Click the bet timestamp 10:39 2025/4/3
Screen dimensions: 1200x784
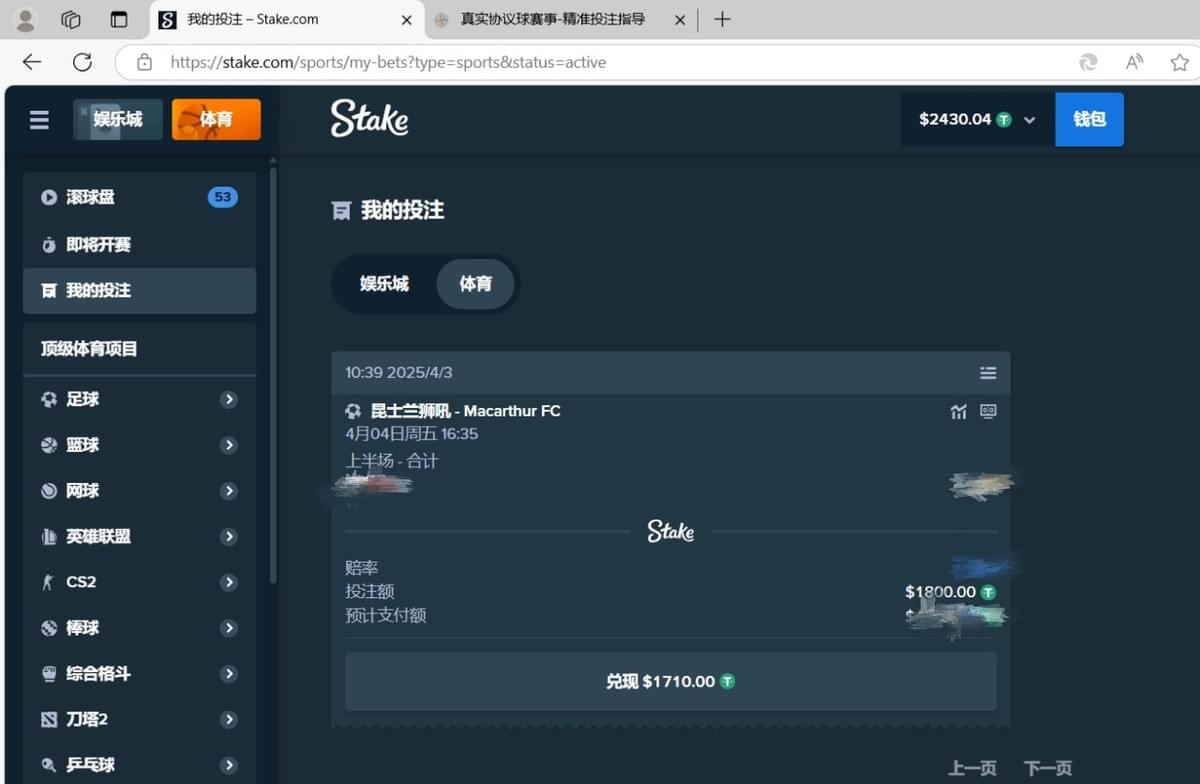coord(399,373)
